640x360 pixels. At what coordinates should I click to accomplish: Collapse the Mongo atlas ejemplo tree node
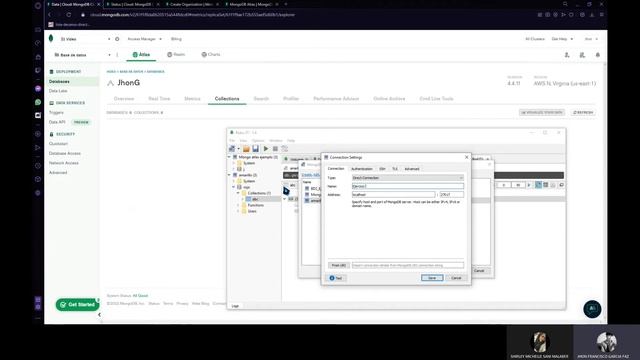click(x=229, y=157)
